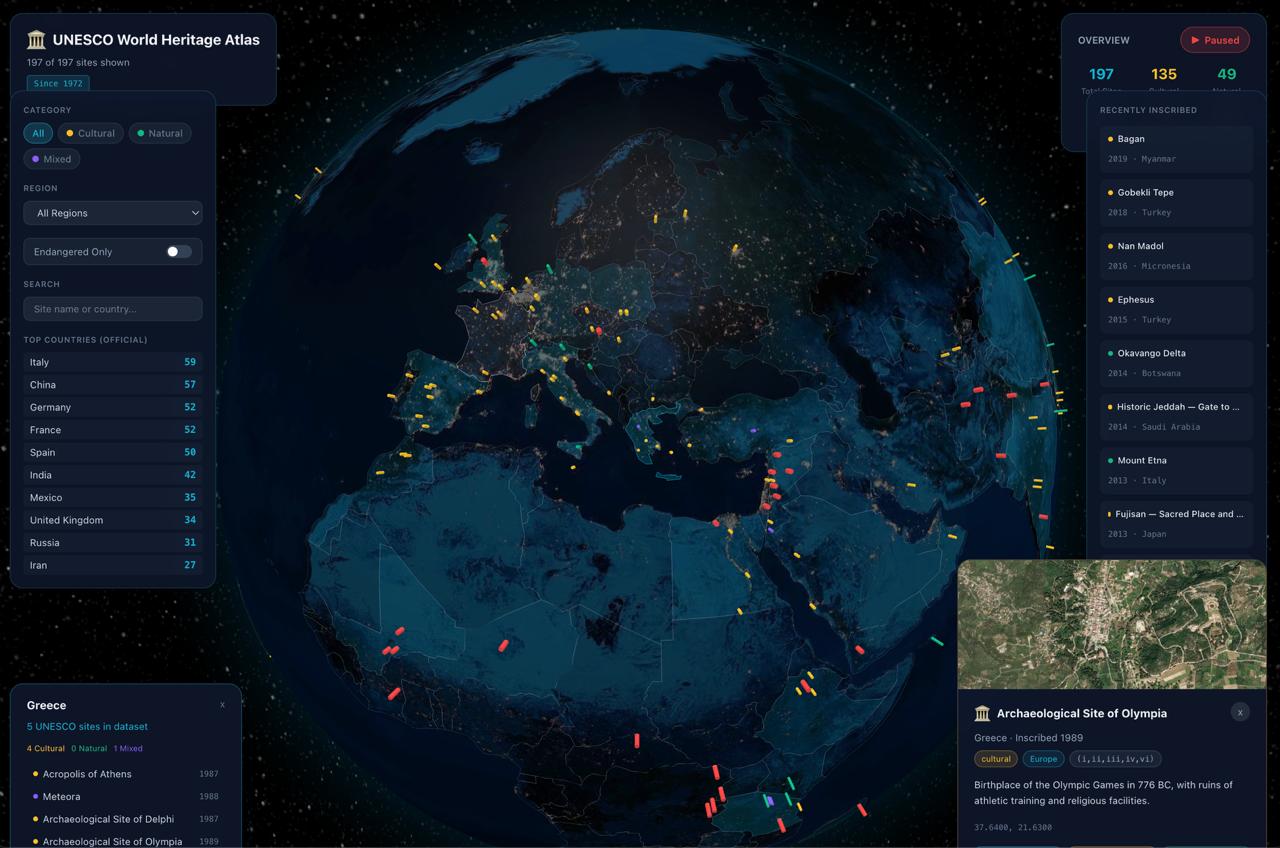The width and height of the screenshot is (1280, 848).
Task: Select the Europe tag on the Olympia card
Action: pos(1043,759)
